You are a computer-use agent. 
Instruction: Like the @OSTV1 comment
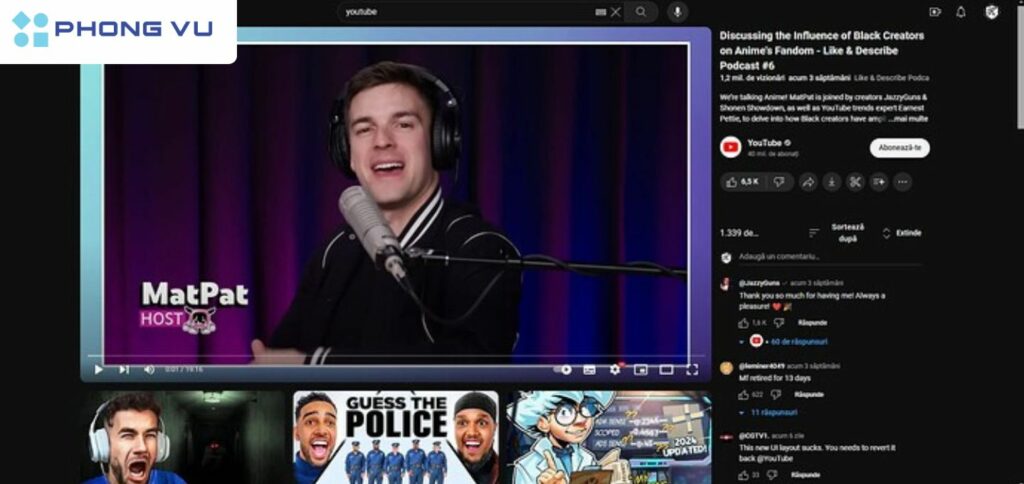(743, 475)
